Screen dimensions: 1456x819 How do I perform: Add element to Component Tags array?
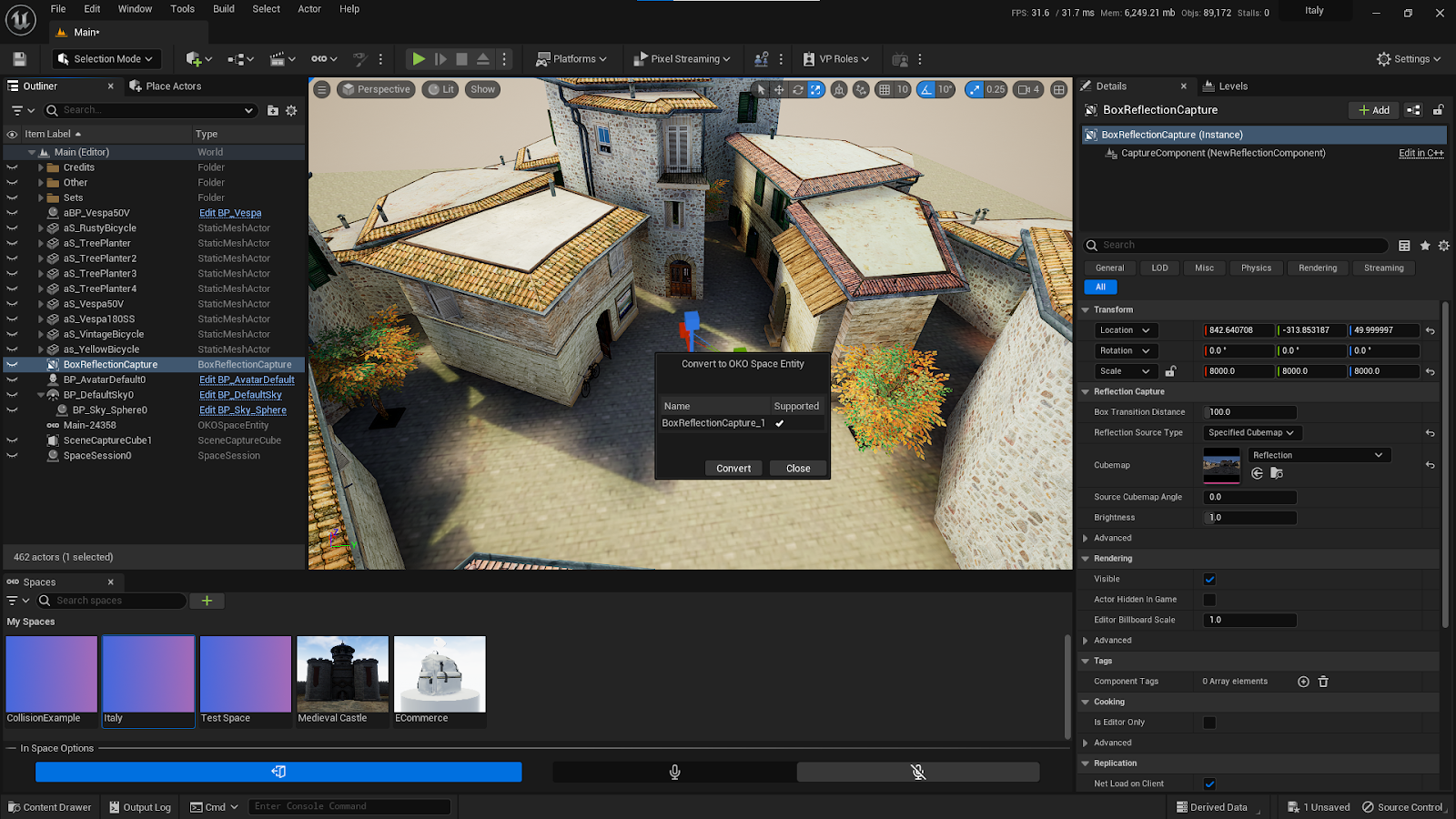(1303, 682)
